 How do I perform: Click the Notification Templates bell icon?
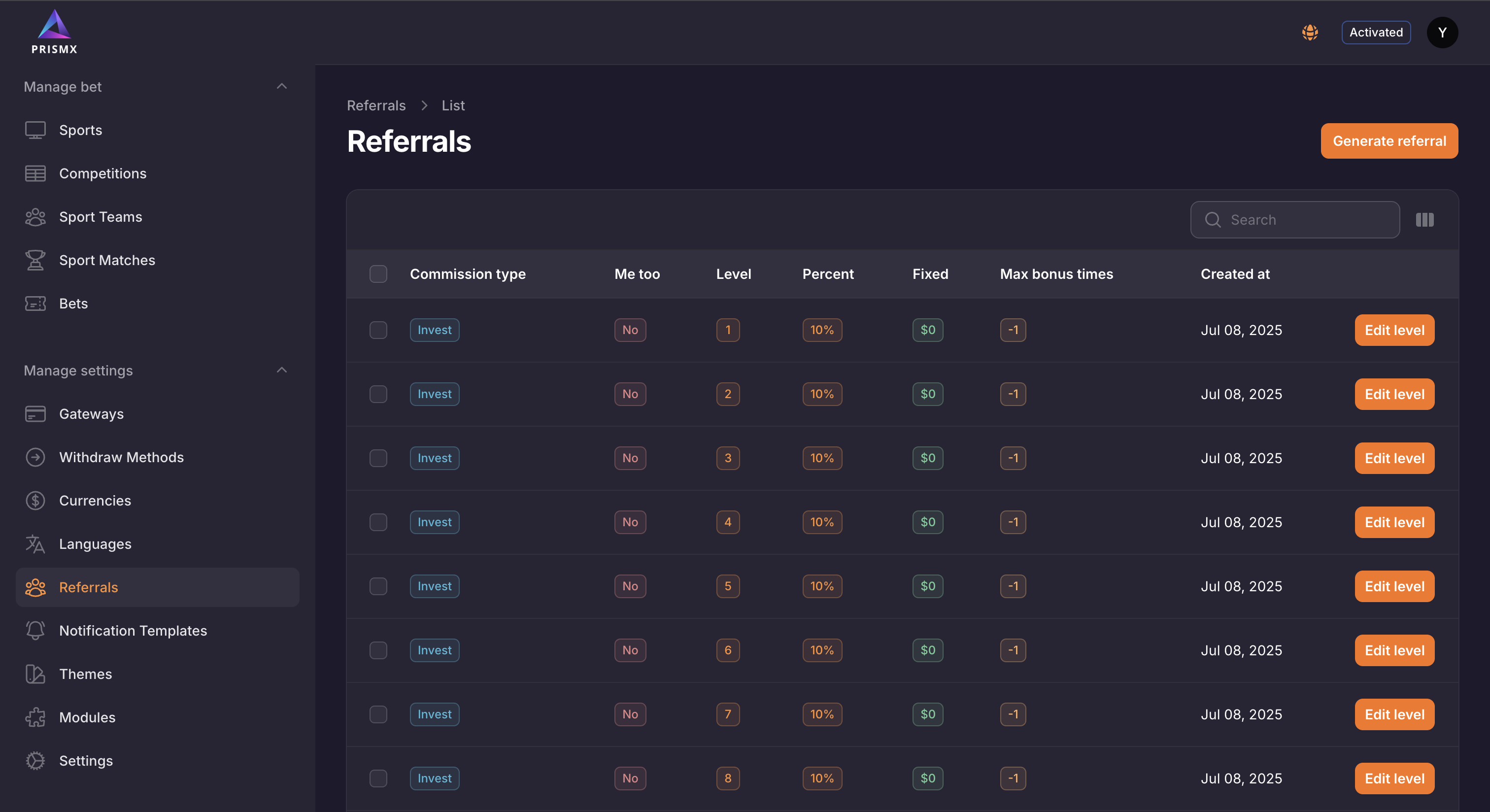click(x=35, y=630)
